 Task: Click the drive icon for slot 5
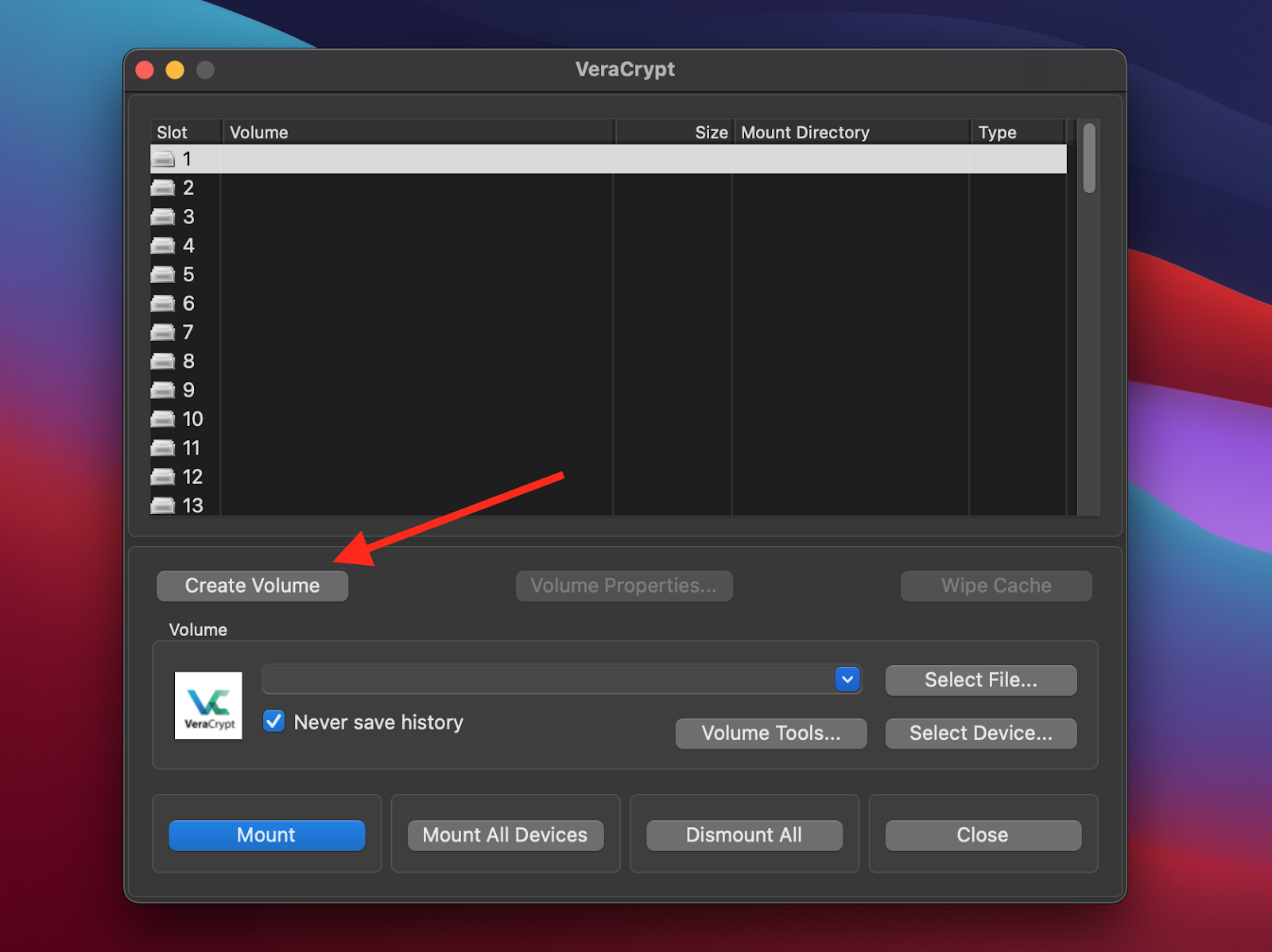[163, 275]
